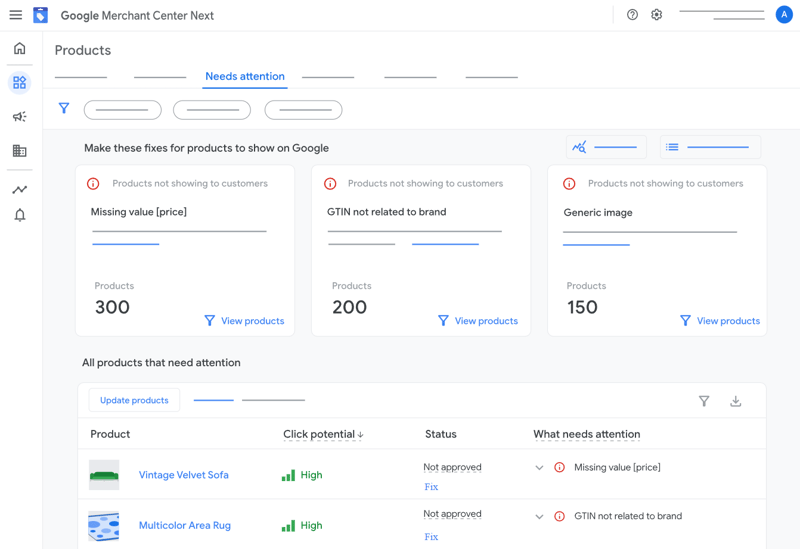This screenshot has height=549, width=800.
Task: Click the Home icon in sidebar
Action: pos(19,48)
